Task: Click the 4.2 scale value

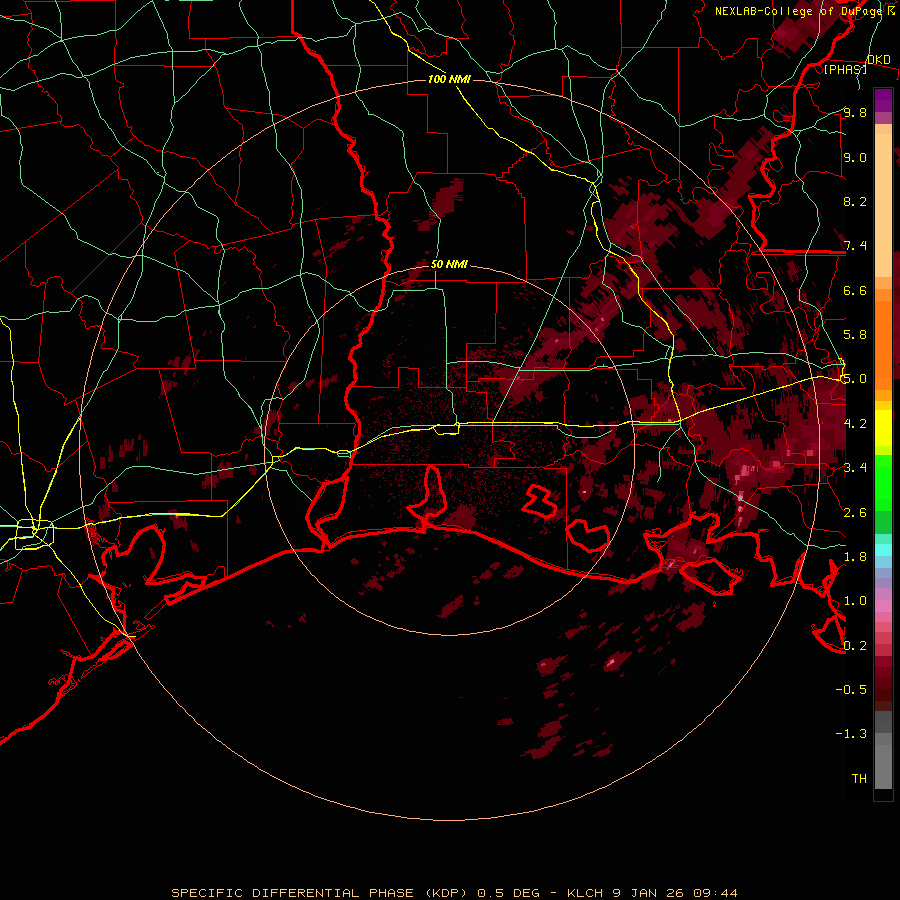Action: 855,424
